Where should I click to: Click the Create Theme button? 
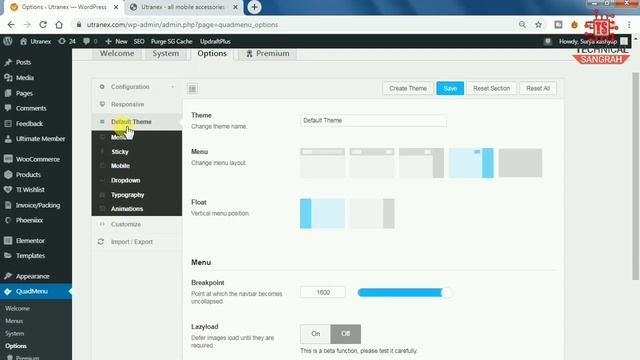click(x=408, y=88)
